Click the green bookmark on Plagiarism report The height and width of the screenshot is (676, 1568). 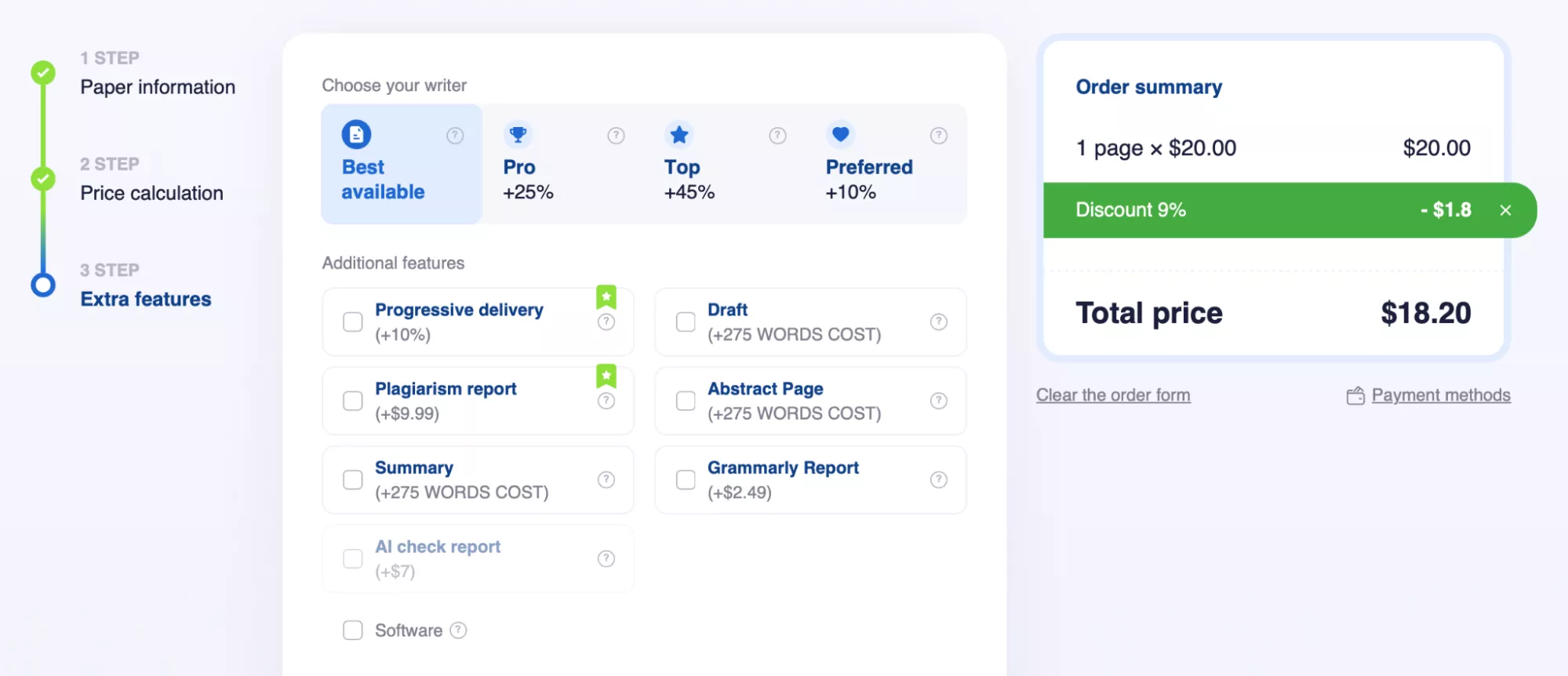[x=606, y=376]
